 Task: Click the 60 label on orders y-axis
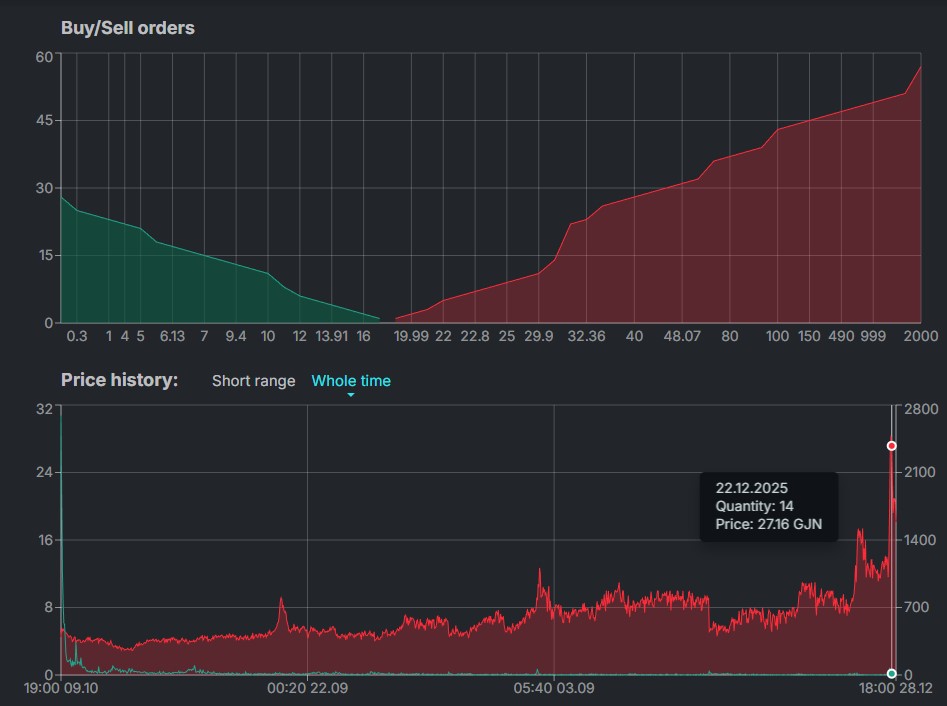click(44, 57)
